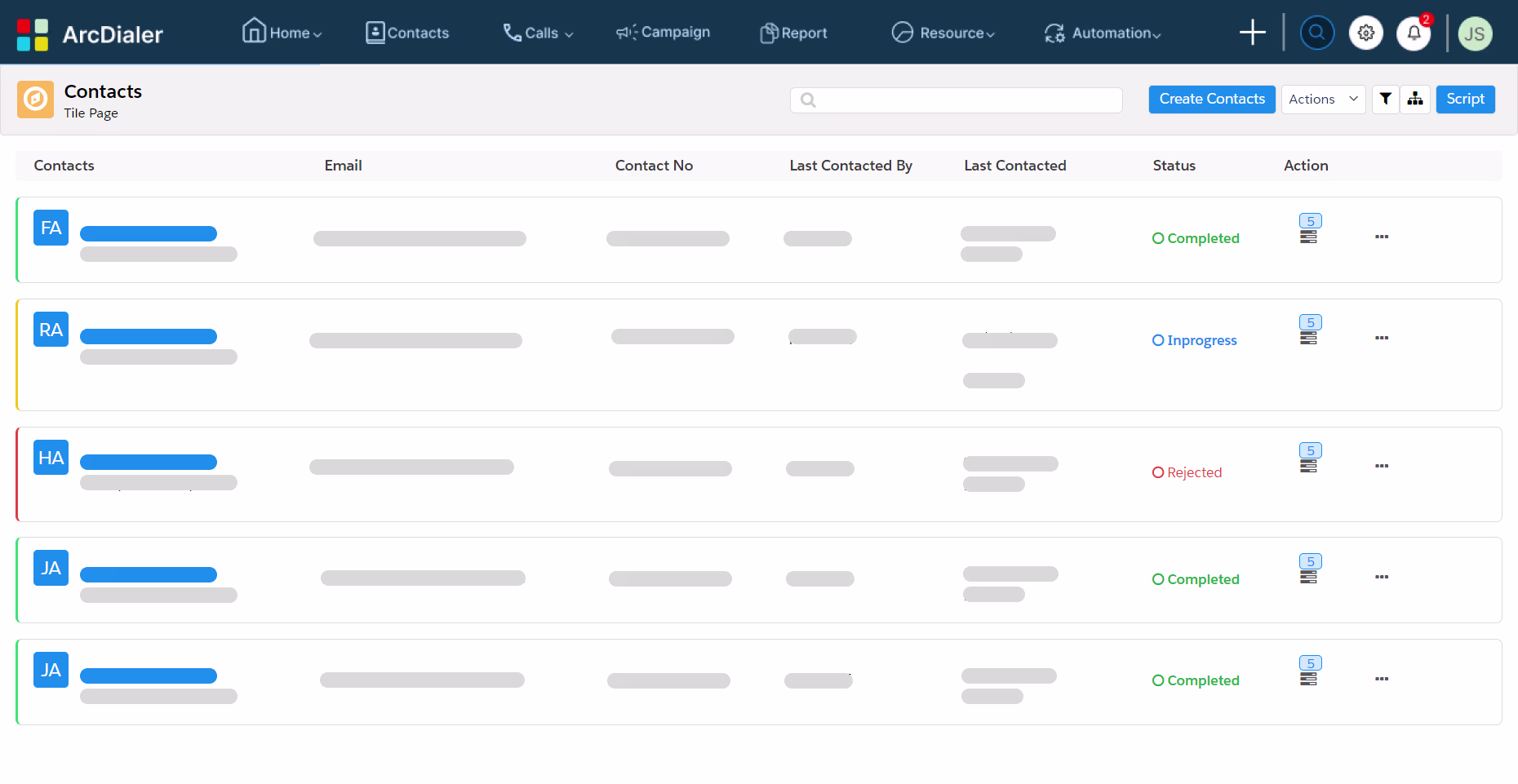Open the last row's JA contact avatar
The image size is (1518, 784).
pos(51,670)
